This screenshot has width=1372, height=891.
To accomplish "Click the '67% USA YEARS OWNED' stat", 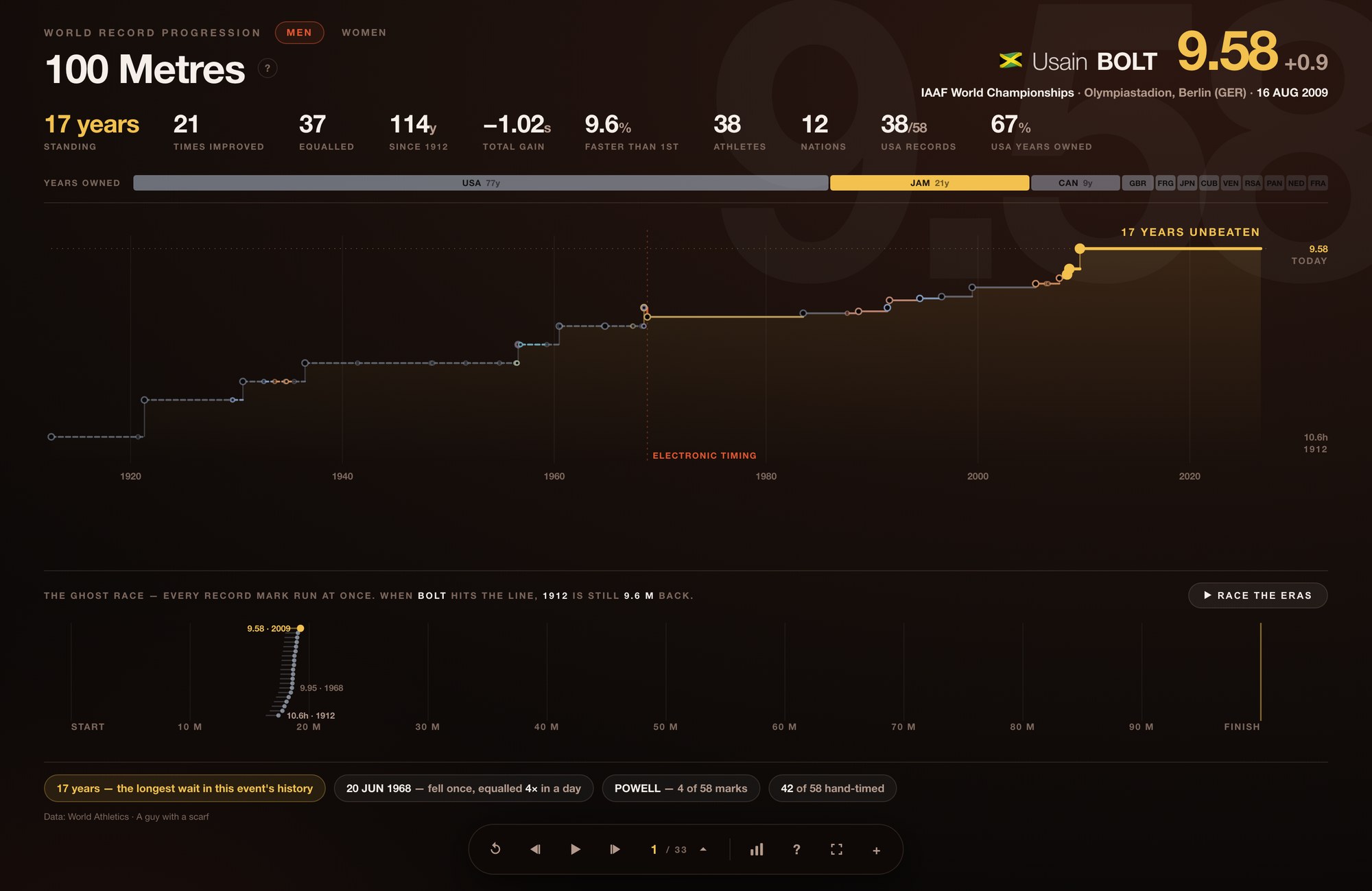I will tap(1041, 132).
